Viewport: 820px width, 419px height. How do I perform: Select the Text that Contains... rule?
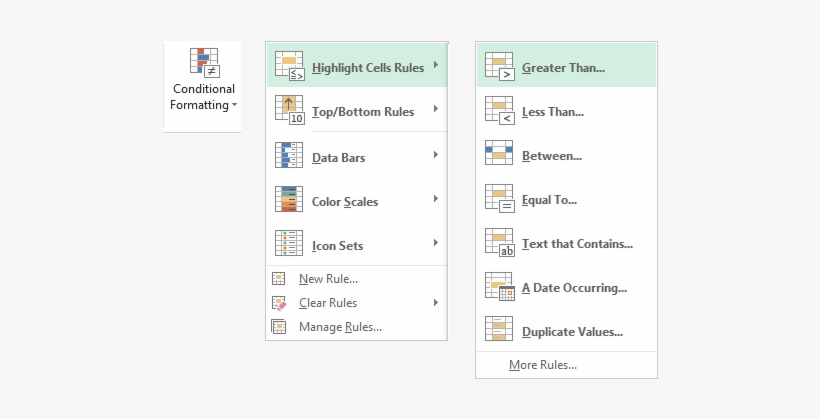[566, 243]
